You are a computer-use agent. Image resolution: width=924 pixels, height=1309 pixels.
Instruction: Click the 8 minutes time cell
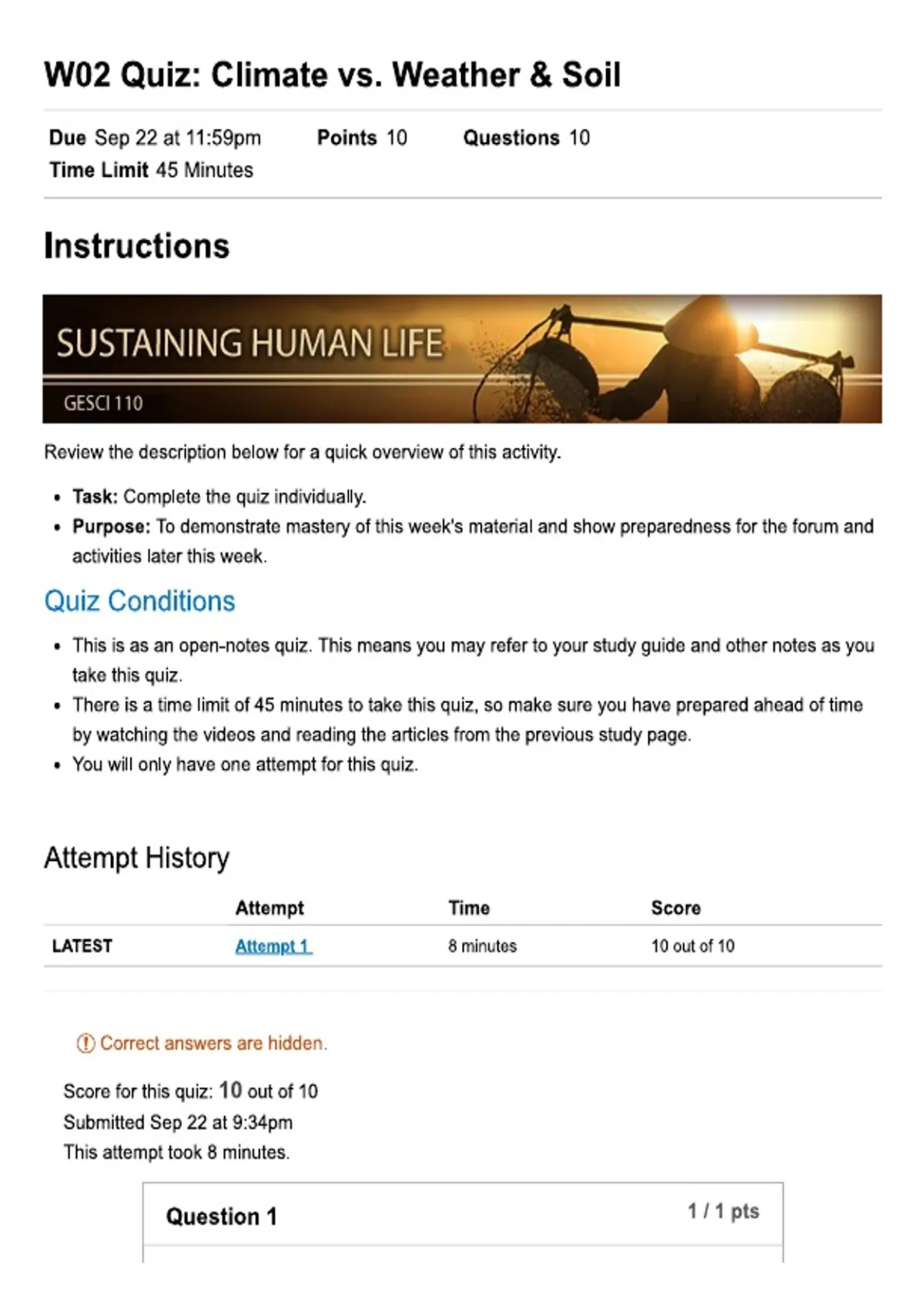483,946
